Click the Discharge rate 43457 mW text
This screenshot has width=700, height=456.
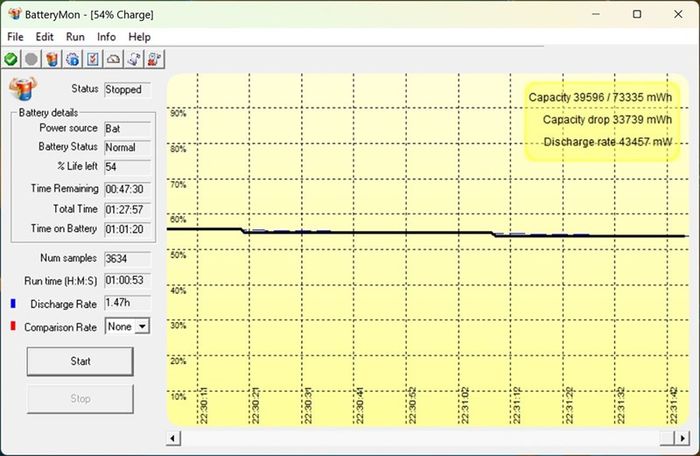(x=608, y=142)
